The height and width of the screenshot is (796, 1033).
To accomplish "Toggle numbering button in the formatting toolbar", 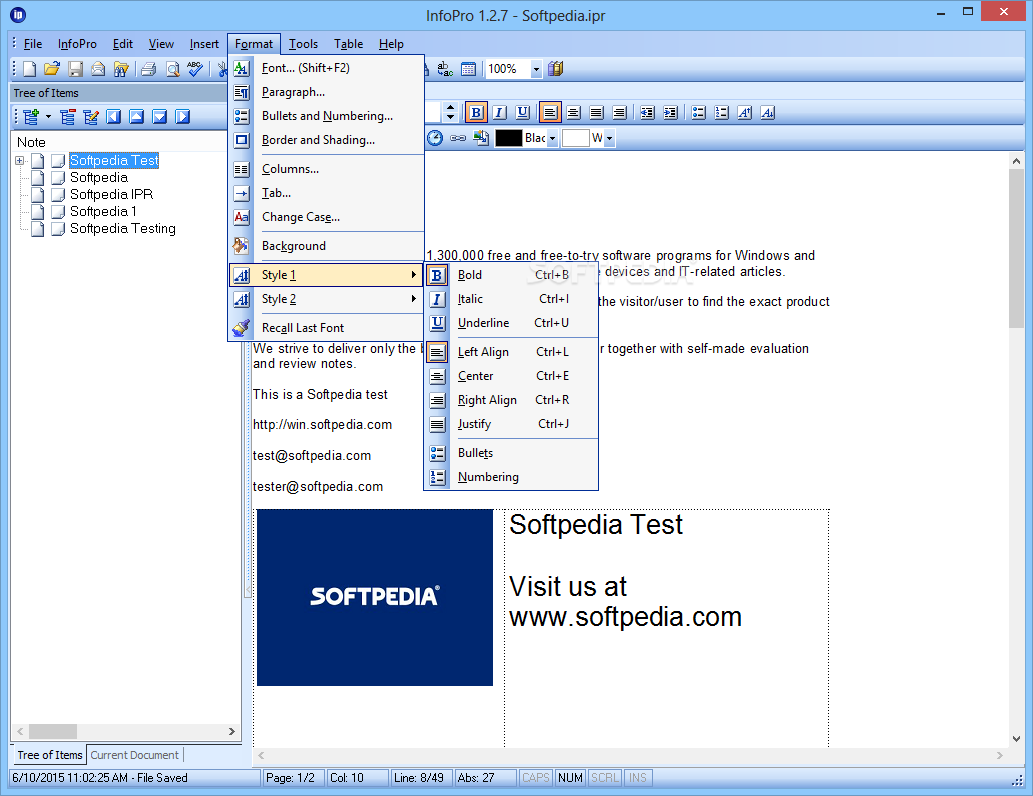I will [x=721, y=113].
